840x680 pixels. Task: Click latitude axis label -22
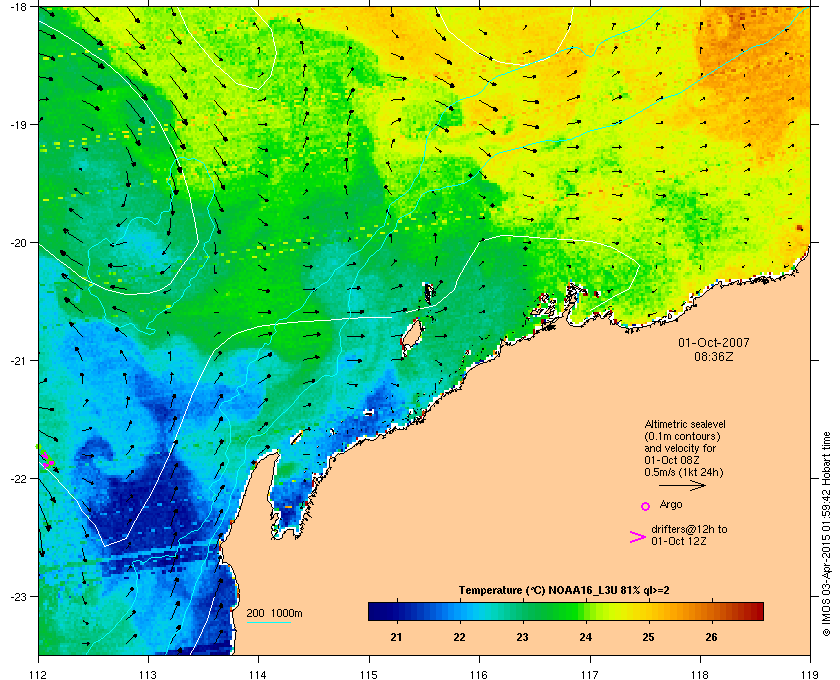[17, 479]
